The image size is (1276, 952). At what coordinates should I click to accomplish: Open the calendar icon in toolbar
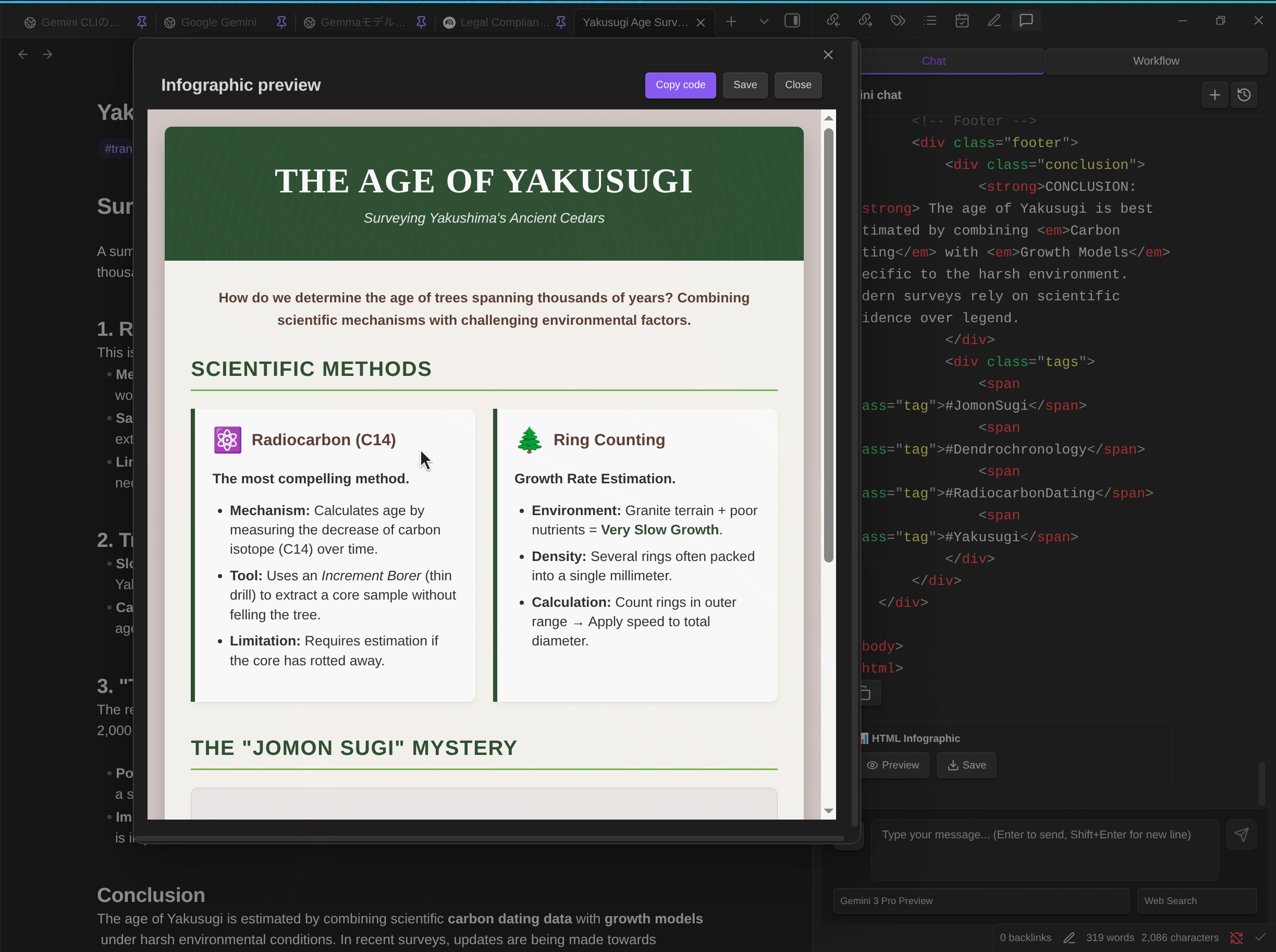click(962, 21)
